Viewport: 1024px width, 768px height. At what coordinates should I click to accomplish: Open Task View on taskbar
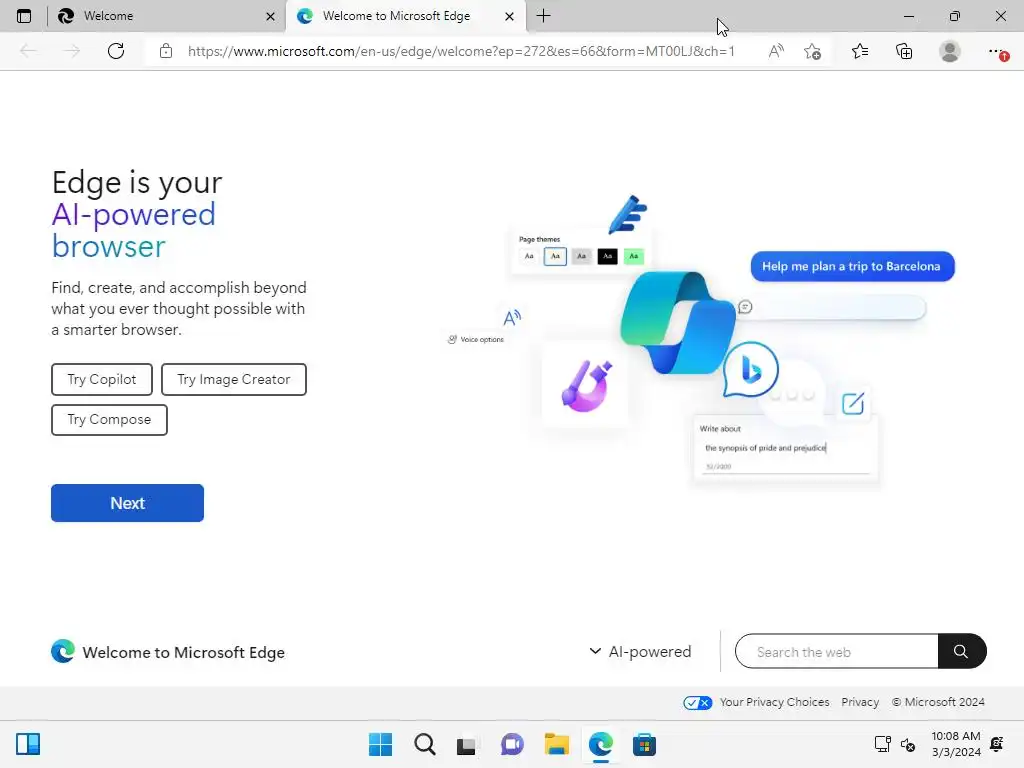[x=466, y=745]
